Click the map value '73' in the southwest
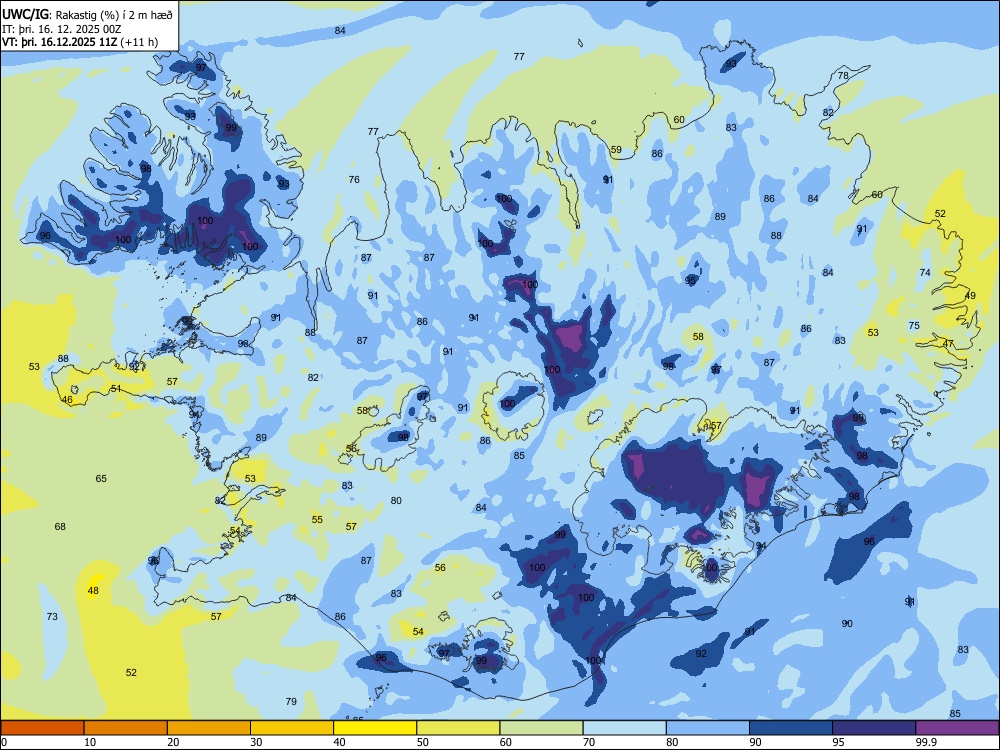 [52, 616]
